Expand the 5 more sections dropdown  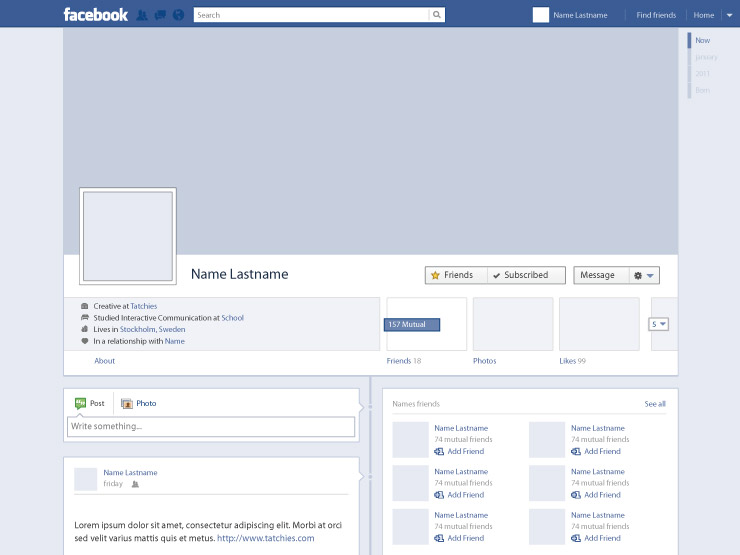[658, 324]
